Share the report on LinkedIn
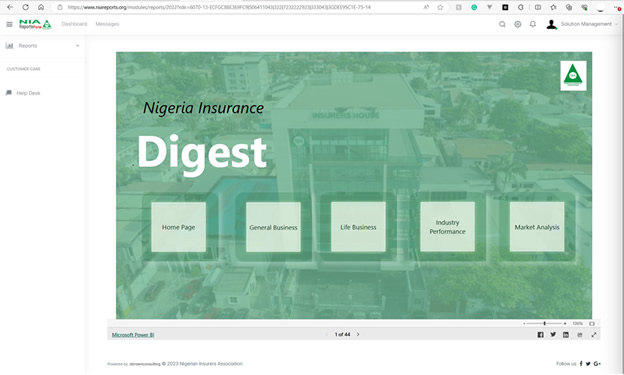 pos(566,335)
